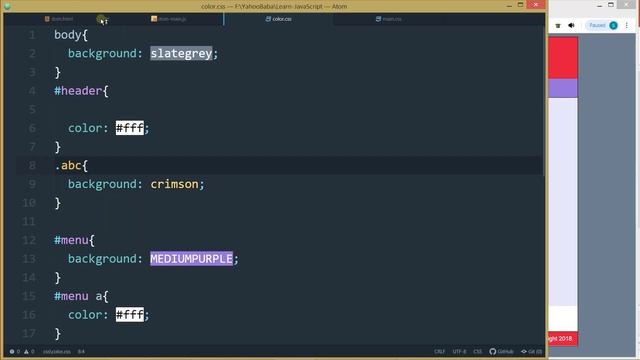Click the #header selector on line 4
Image resolution: width=640 pixels, height=360 pixels.
pos(78,91)
